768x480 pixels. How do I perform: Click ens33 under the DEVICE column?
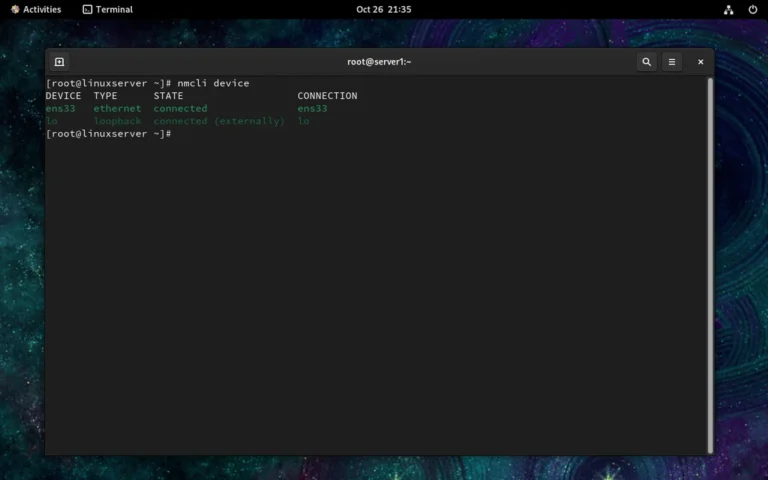coord(60,108)
